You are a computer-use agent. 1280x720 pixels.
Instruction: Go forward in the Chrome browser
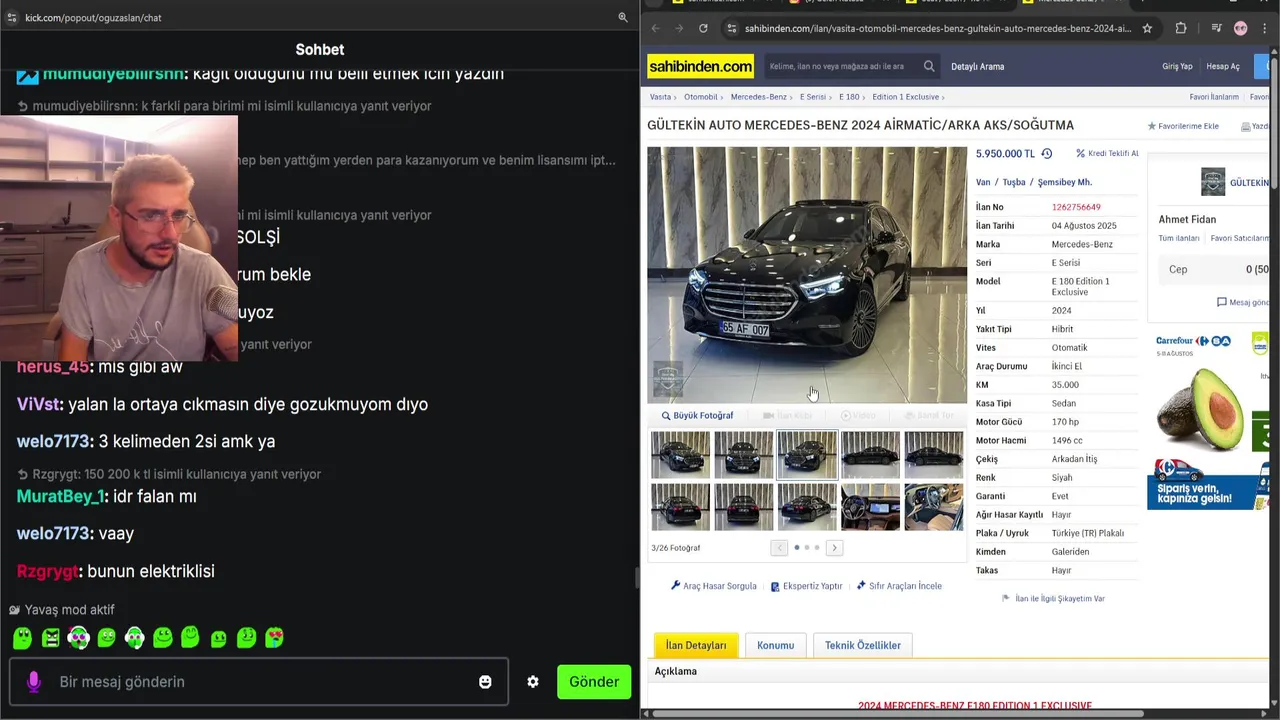(x=679, y=28)
